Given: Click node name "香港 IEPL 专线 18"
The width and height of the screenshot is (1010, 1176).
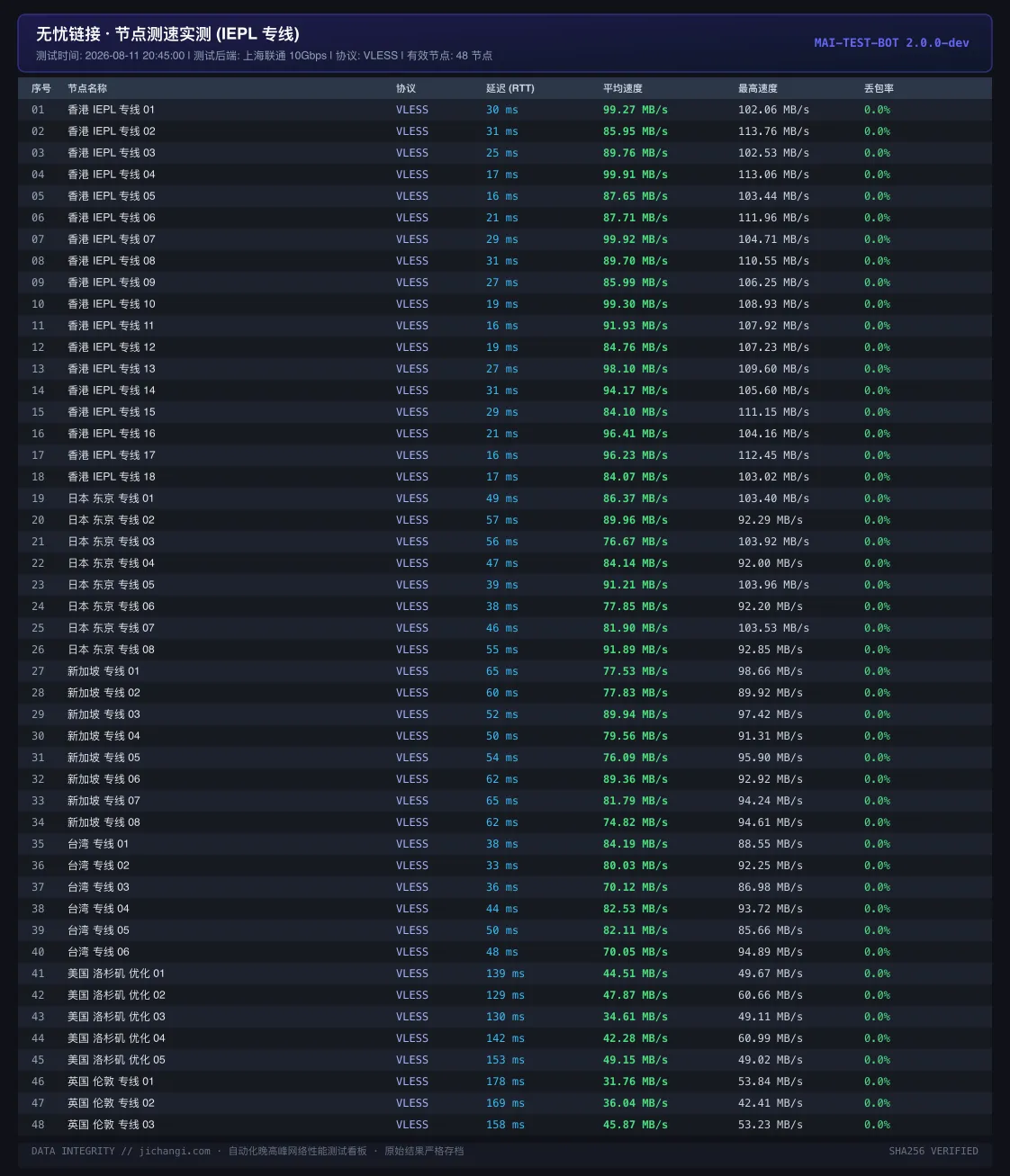Looking at the screenshot, I should pos(111,477).
